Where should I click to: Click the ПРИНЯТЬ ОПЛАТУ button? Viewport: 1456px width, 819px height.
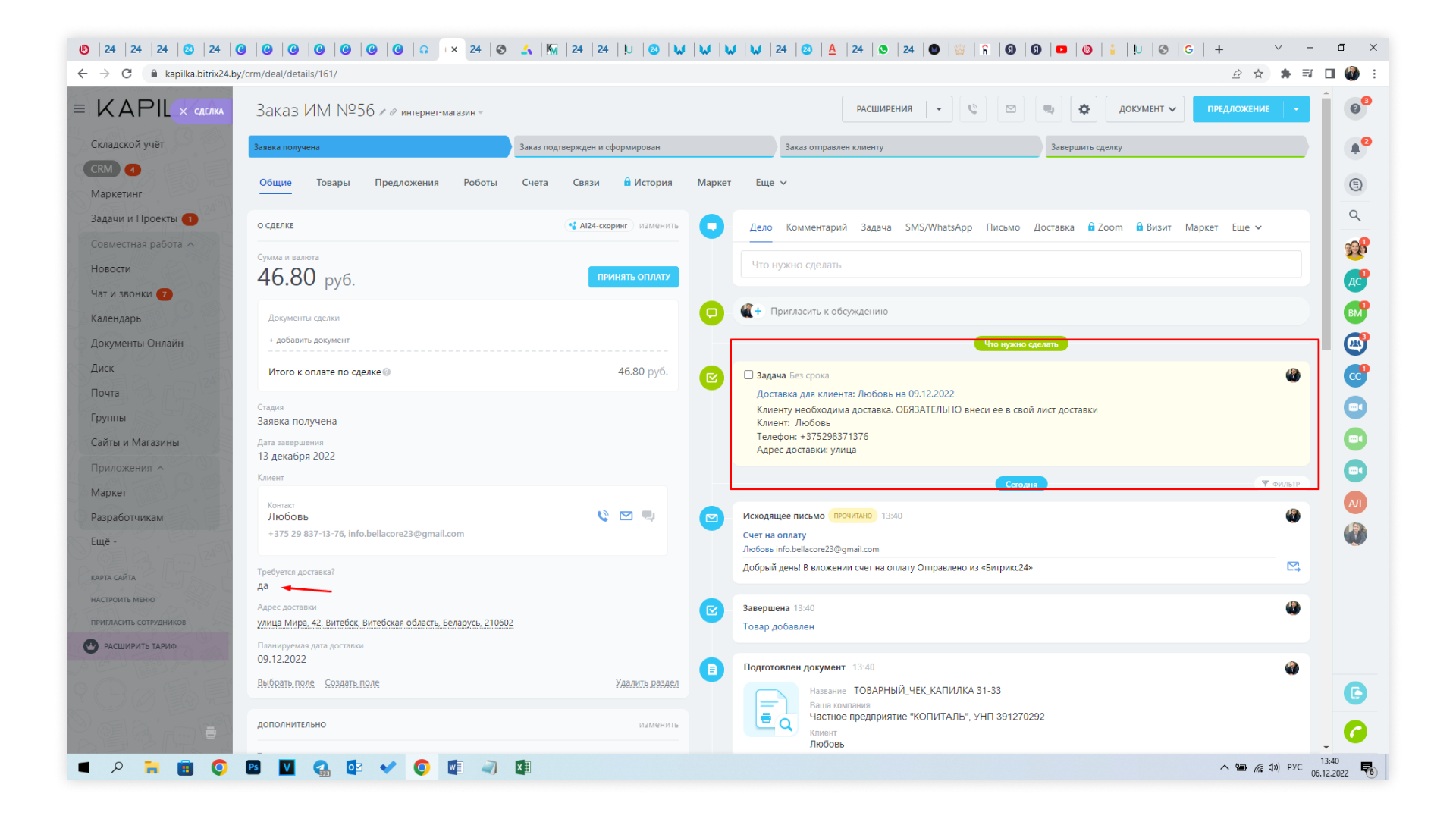[633, 277]
